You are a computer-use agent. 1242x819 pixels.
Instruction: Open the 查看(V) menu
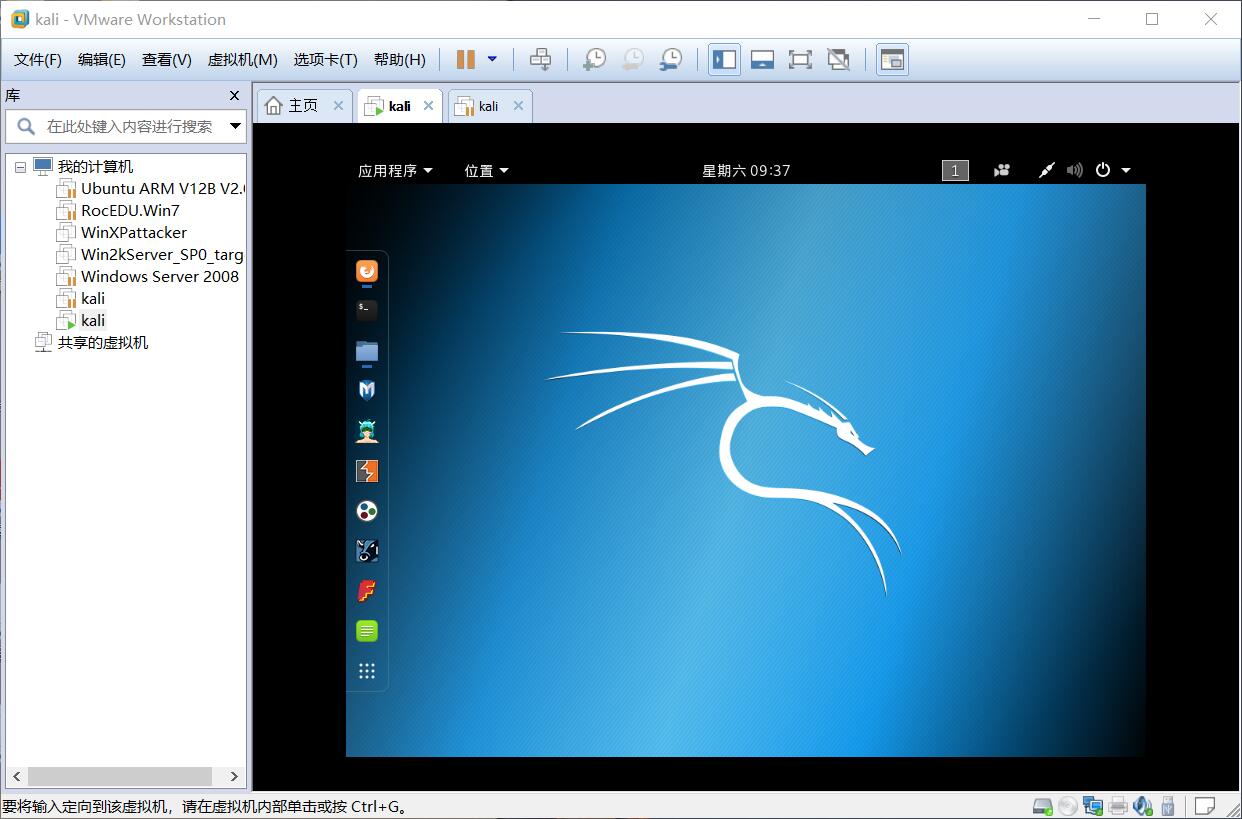[x=166, y=60]
